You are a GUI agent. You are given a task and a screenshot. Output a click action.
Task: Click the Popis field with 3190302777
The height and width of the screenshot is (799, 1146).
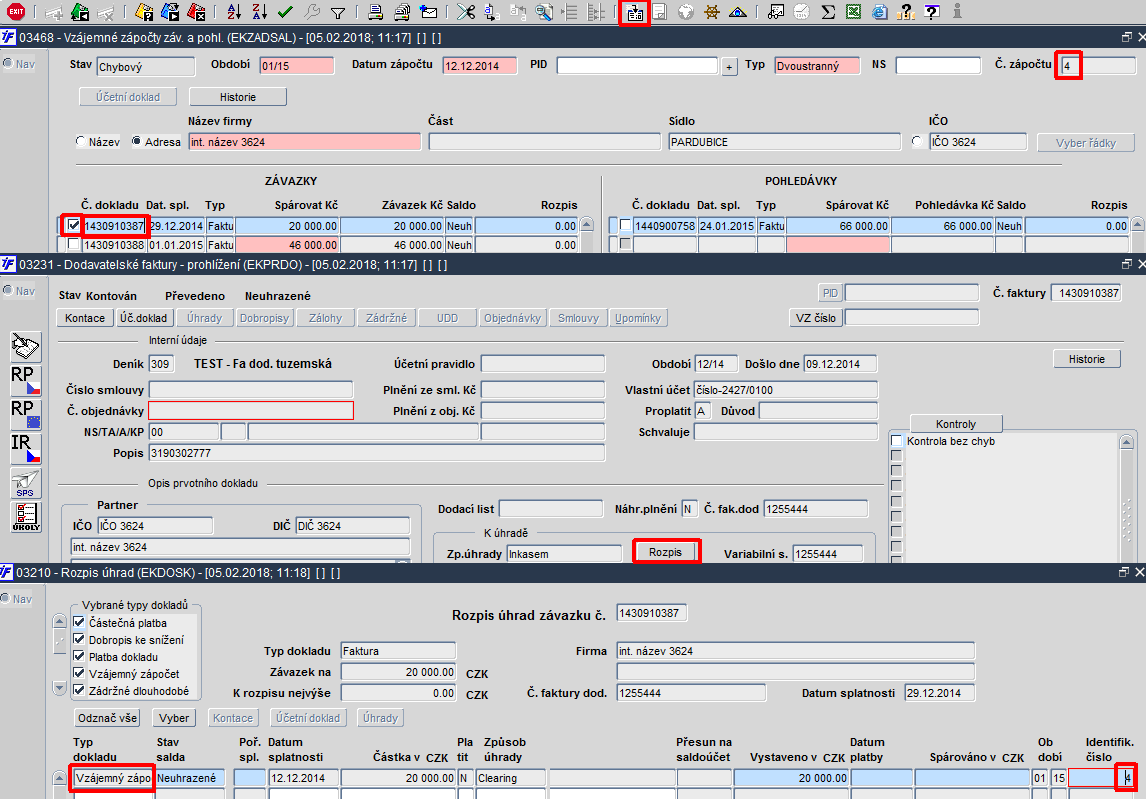point(377,453)
